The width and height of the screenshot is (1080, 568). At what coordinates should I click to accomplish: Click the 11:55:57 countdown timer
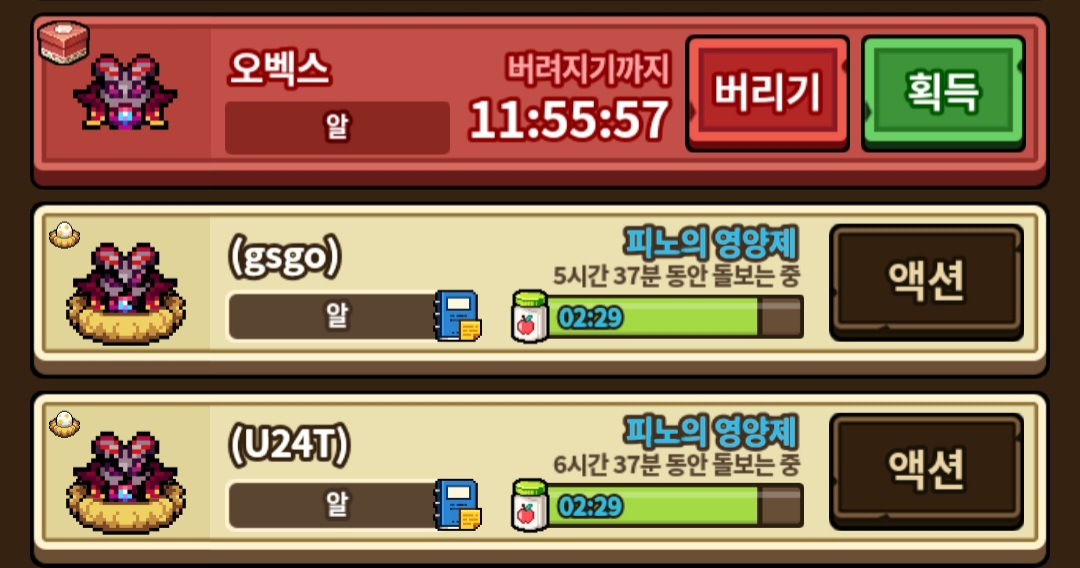569,120
